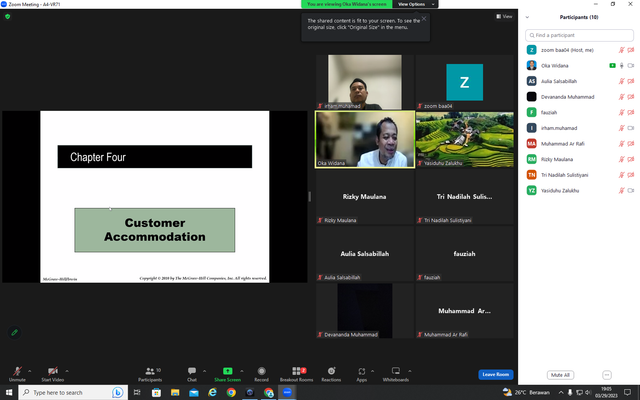The height and width of the screenshot is (400, 640).
Task: Select irham.muhamad's video thumbnail
Action: (x=365, y=82)
